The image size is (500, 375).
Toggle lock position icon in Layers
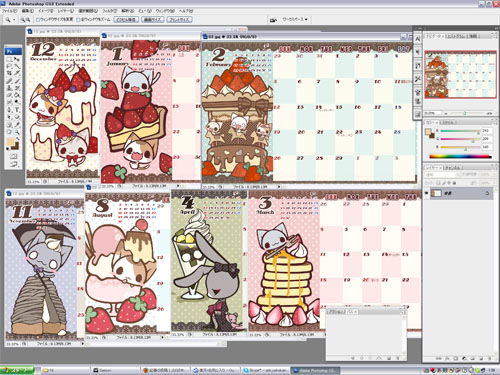tap(449, 183)
